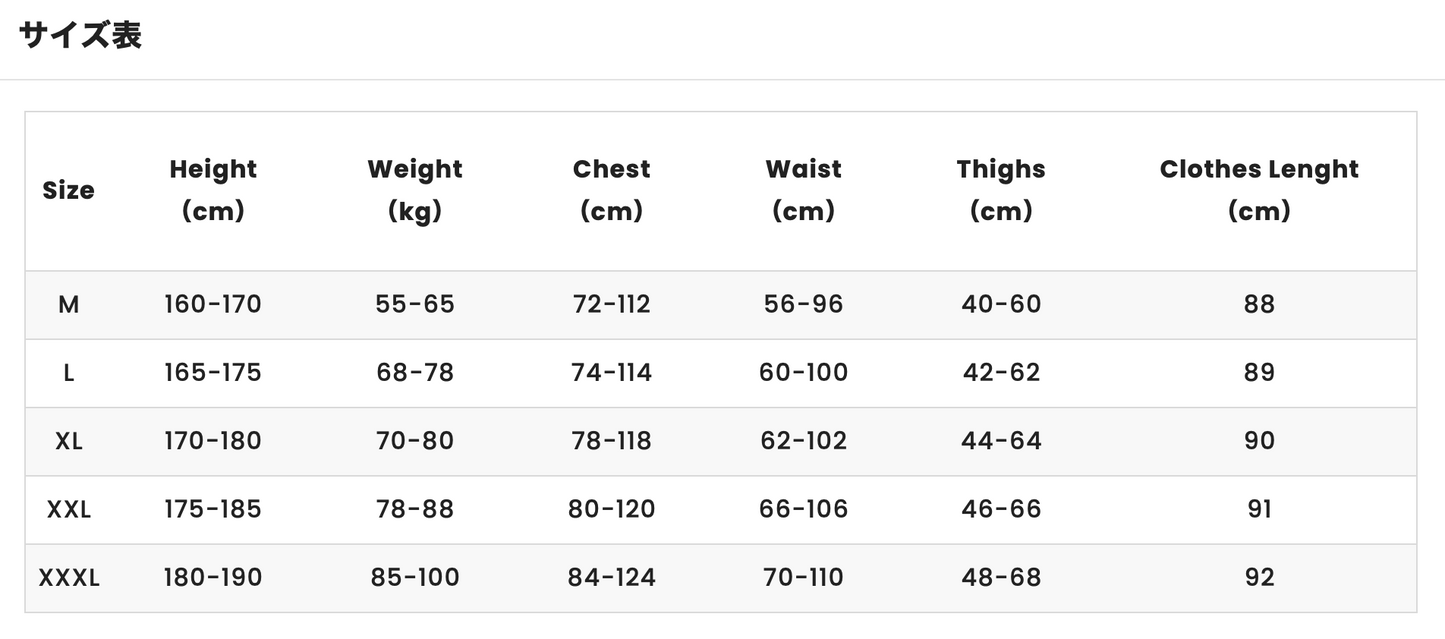The image size is (1445, 639).
Task: Select the XXXL size row label
Action: click(68, 577)
